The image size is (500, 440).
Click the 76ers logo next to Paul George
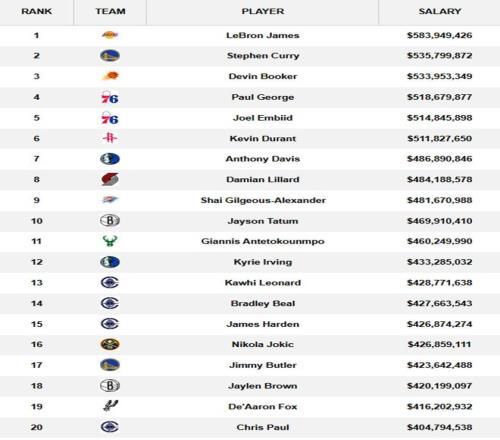click(x=110, y=97)
